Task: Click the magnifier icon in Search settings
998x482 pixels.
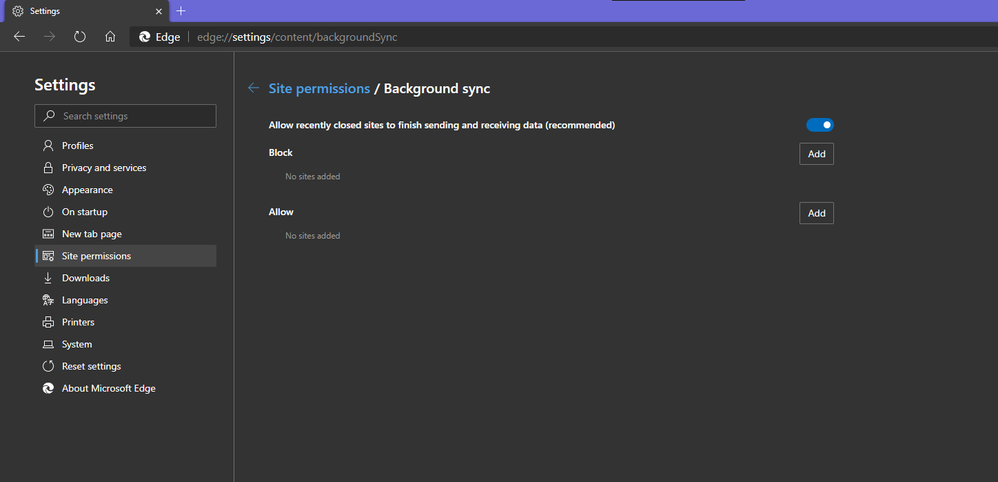Action: 48,116
